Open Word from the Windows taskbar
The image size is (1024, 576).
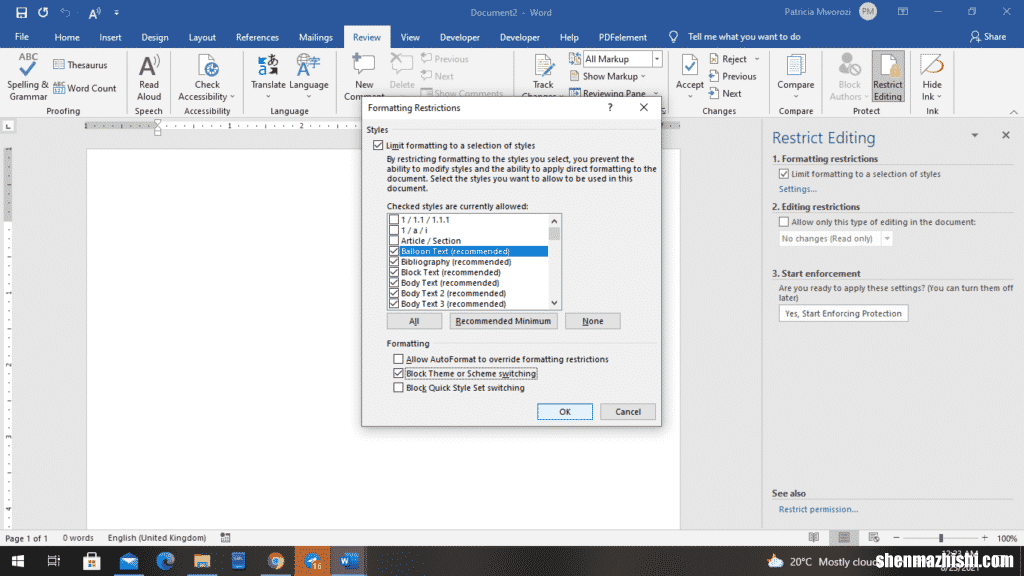(x=348, y=561)
